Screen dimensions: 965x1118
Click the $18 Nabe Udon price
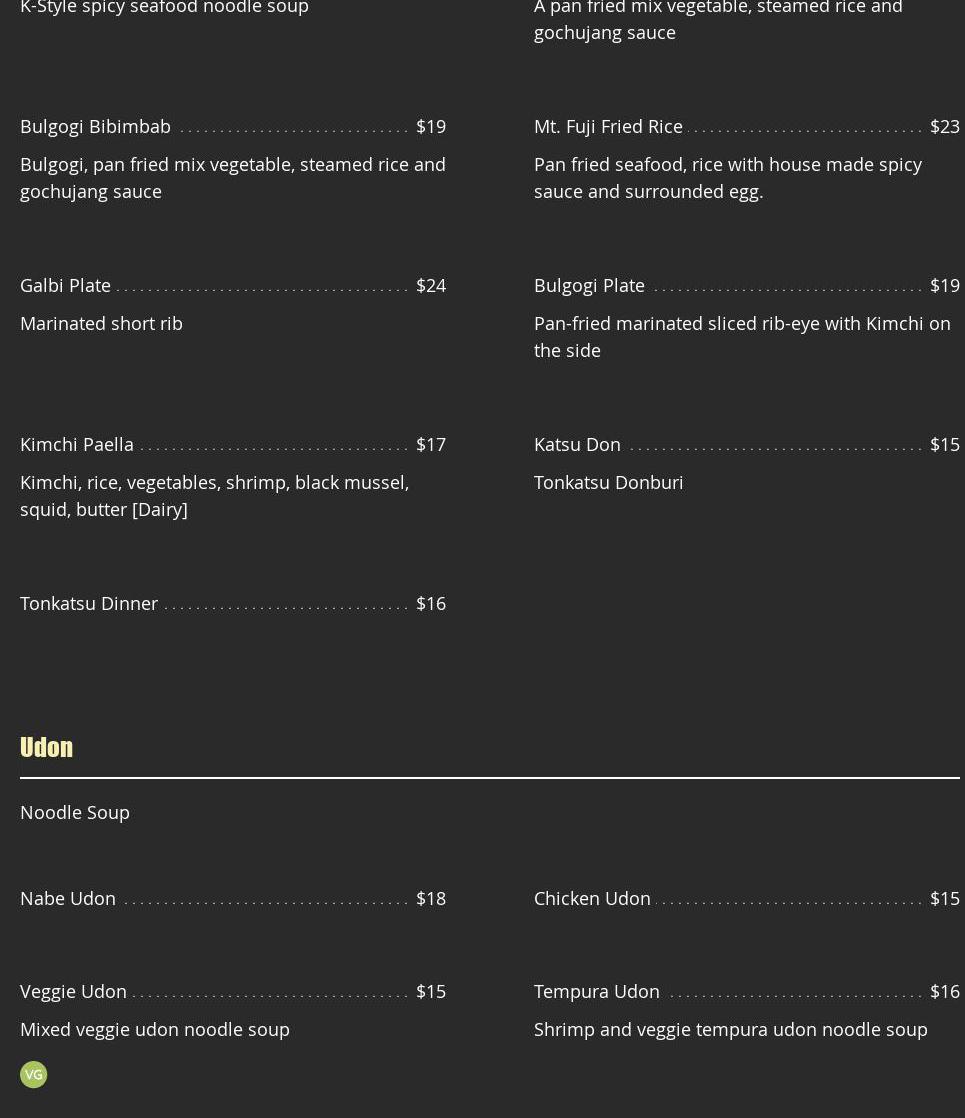point(431,898)
